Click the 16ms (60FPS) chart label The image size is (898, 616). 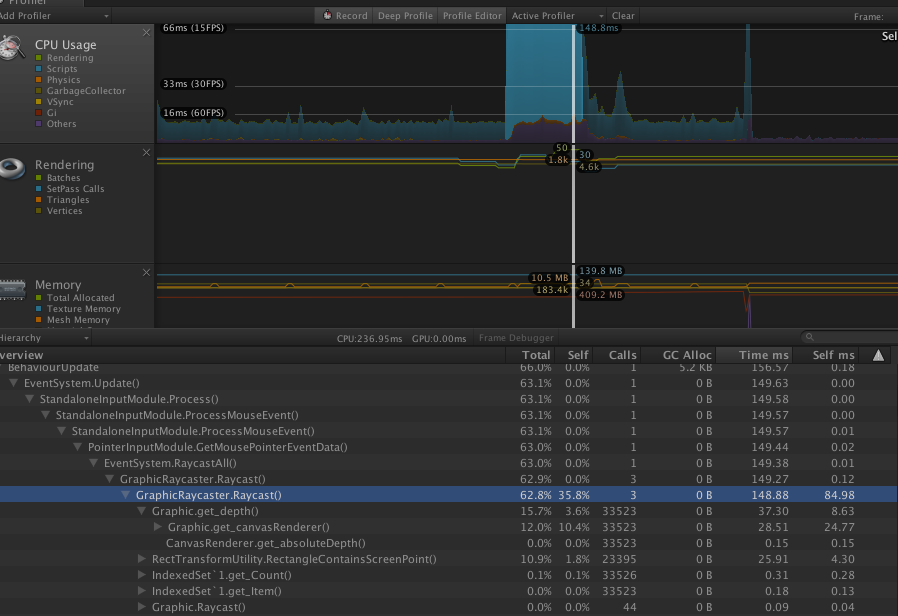pos(194,113)
